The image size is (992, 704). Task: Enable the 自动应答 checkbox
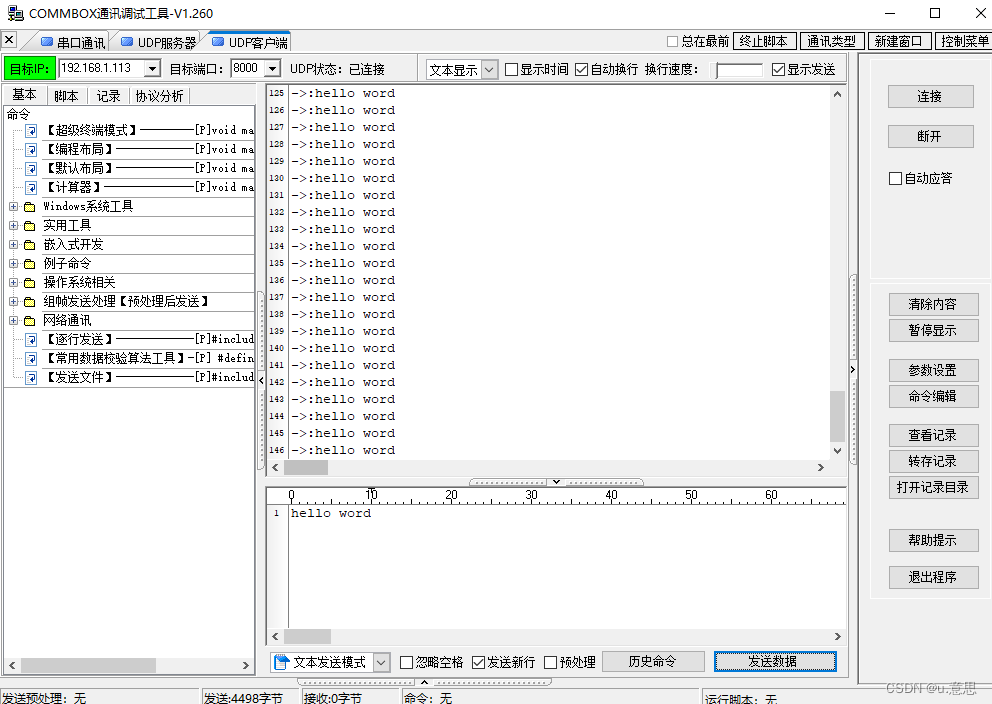(896, 177)
